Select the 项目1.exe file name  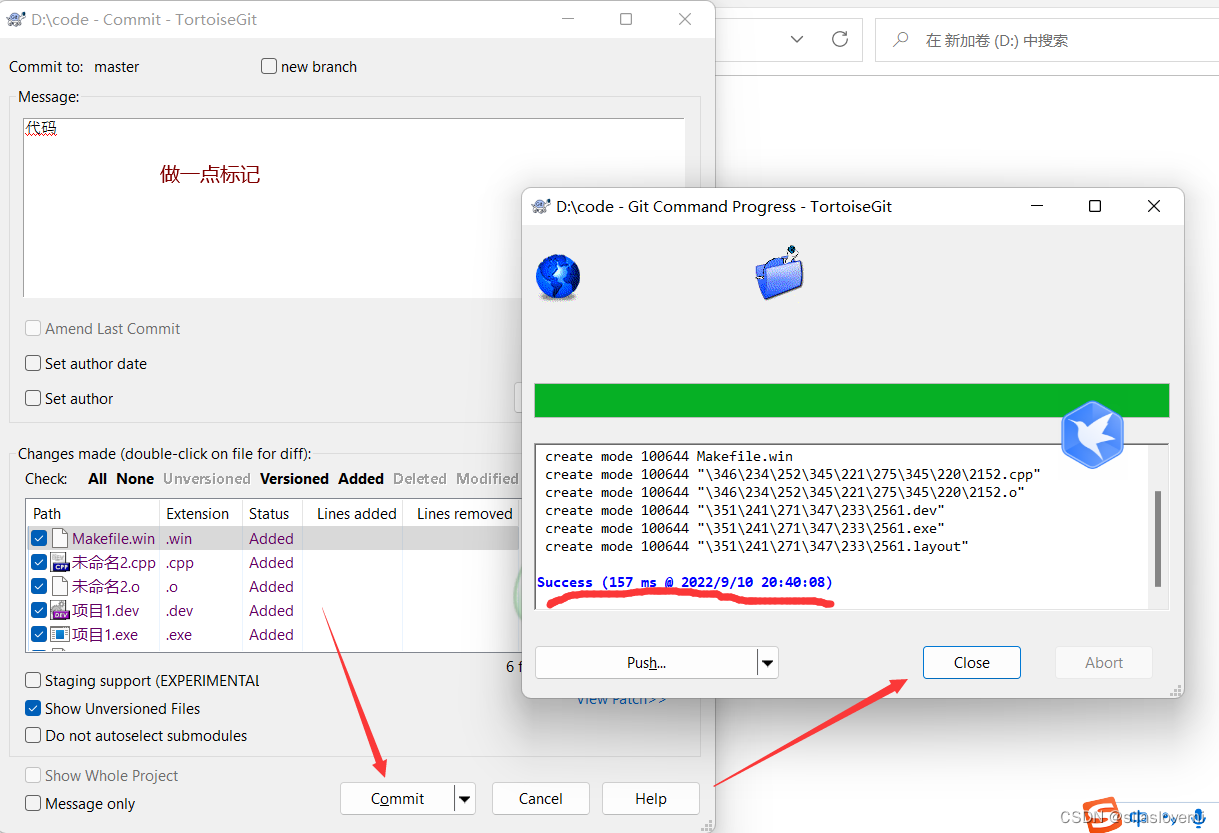click(x=104, y=634)
